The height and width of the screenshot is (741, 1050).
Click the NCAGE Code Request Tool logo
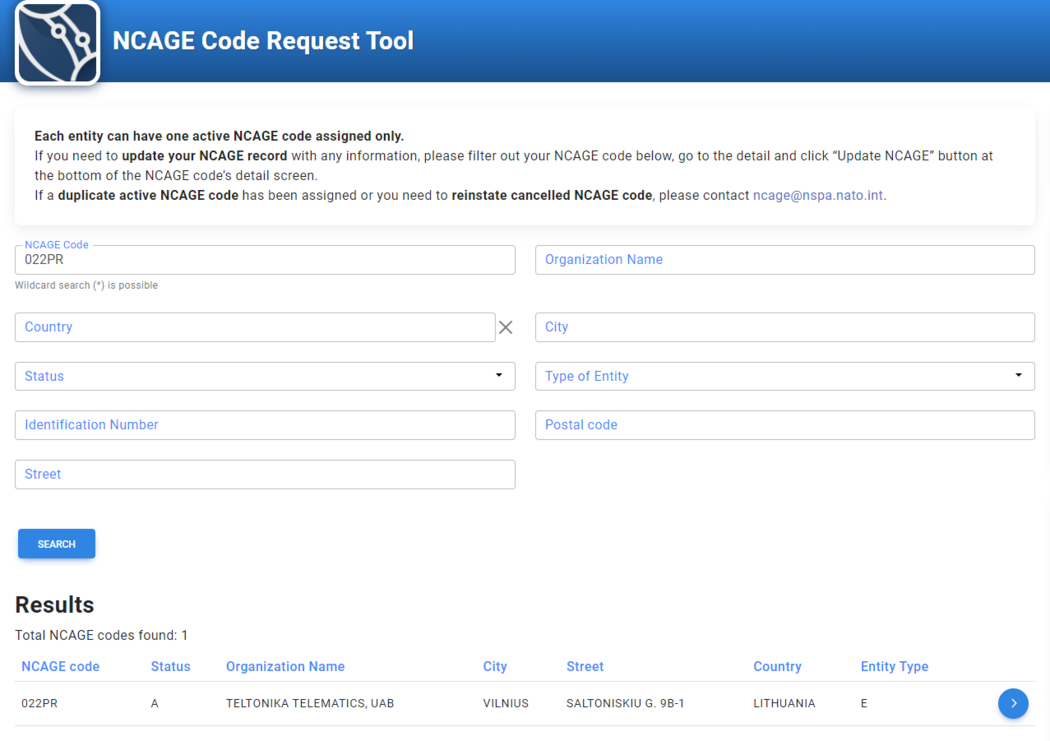pyautogui.click(x=56, y=42)
